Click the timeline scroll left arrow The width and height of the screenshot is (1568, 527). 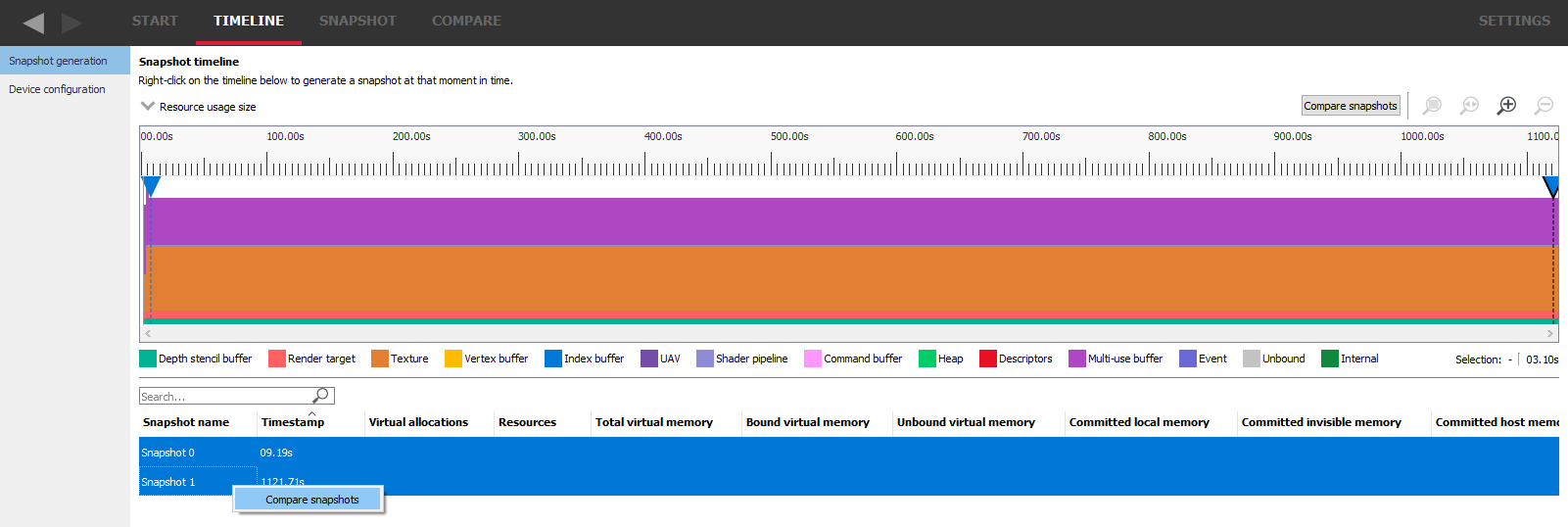(148, 334)
